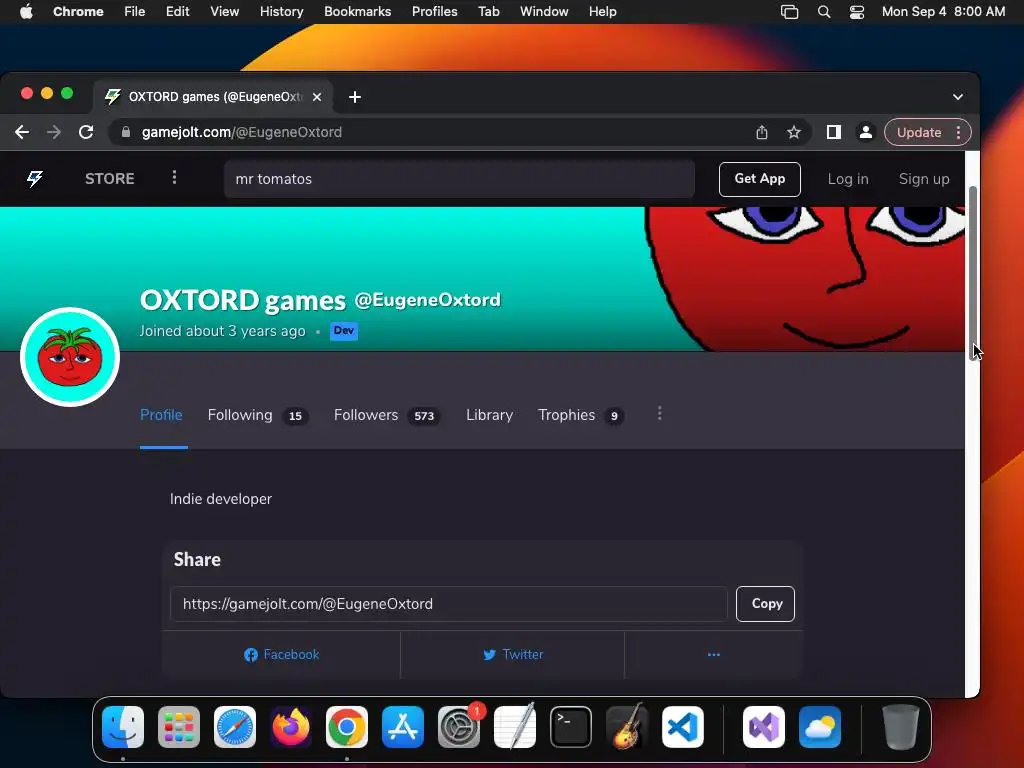The width and height of the screenshot is (1024, 768).
Task: Open Control Center in menu bar
Action: click(x=857, y=12)
